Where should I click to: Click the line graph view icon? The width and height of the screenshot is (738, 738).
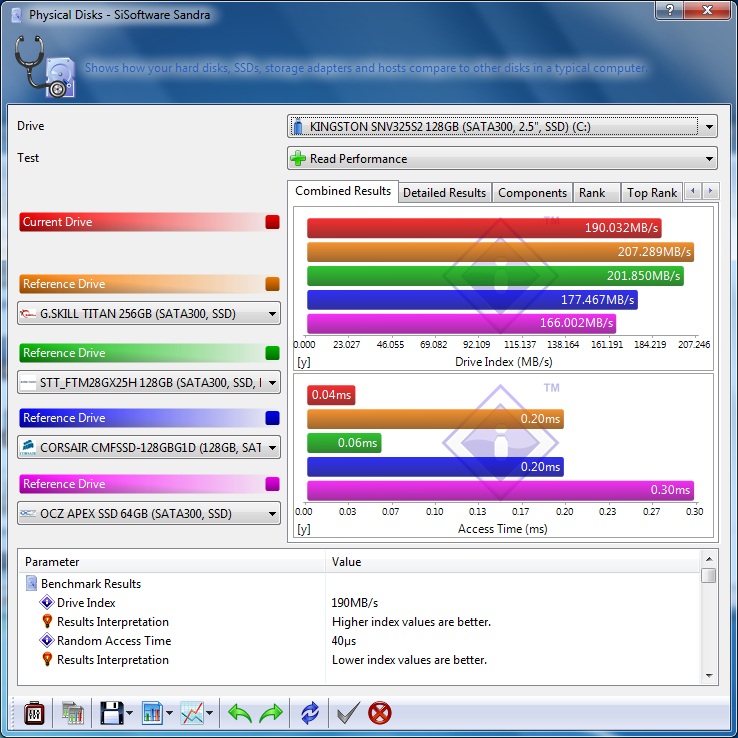(193, 714)
